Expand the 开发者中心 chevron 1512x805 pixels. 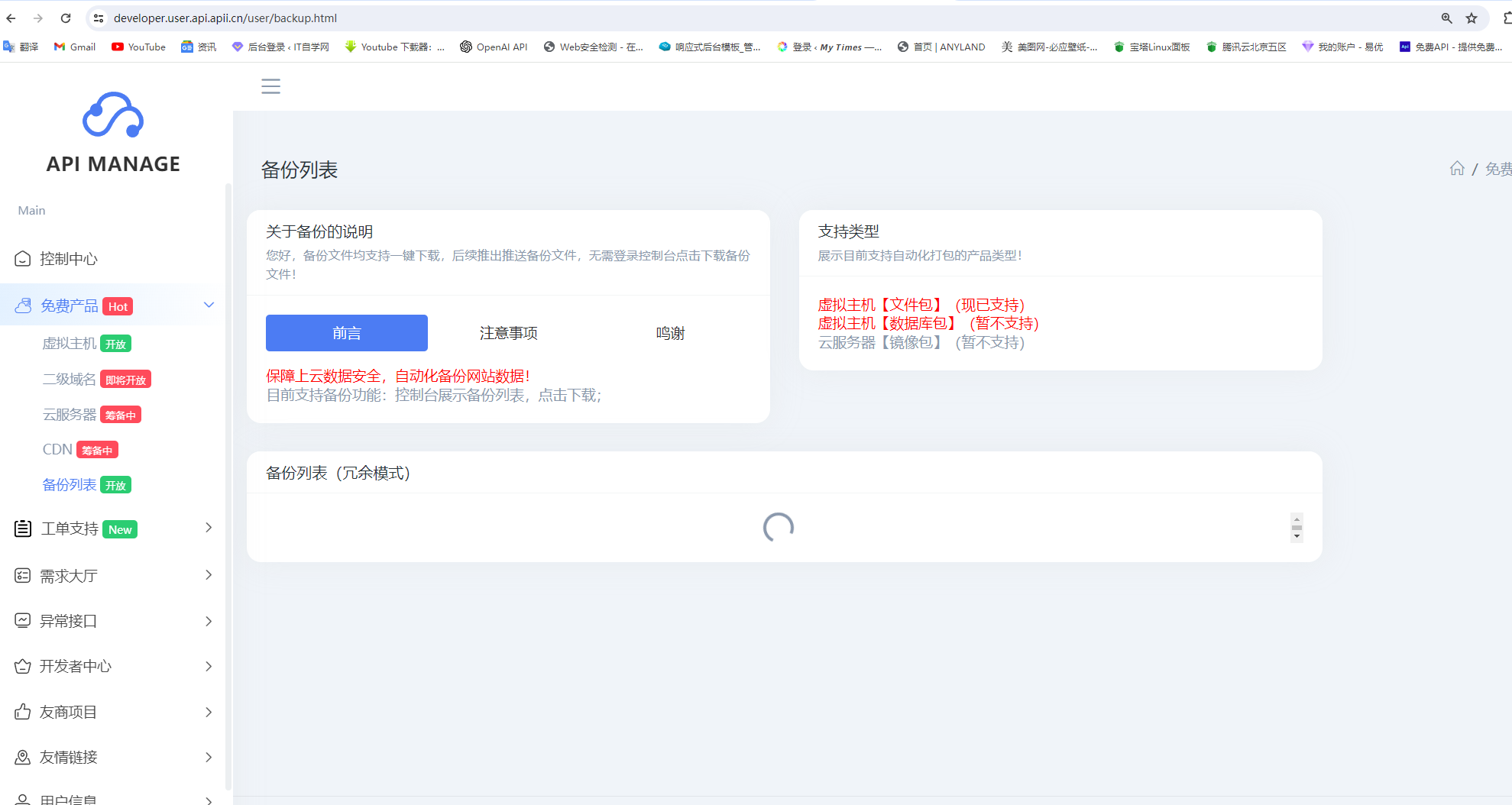207,666
